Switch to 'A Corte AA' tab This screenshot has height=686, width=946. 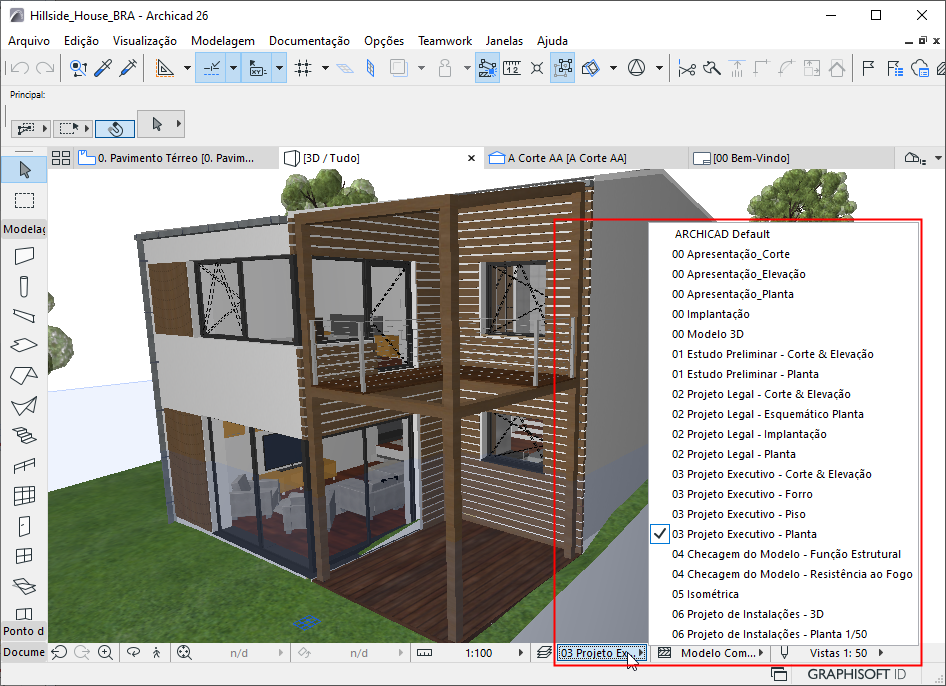(566, 158)
